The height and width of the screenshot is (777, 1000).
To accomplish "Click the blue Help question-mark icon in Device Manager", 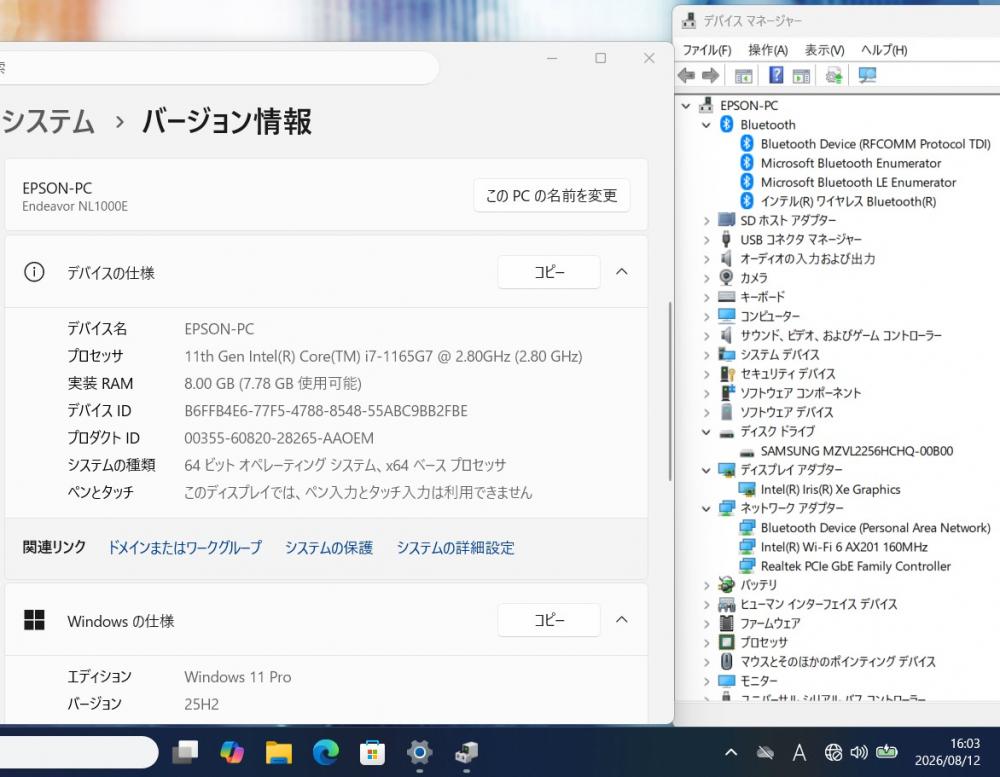I will click(x=776, y=75).
